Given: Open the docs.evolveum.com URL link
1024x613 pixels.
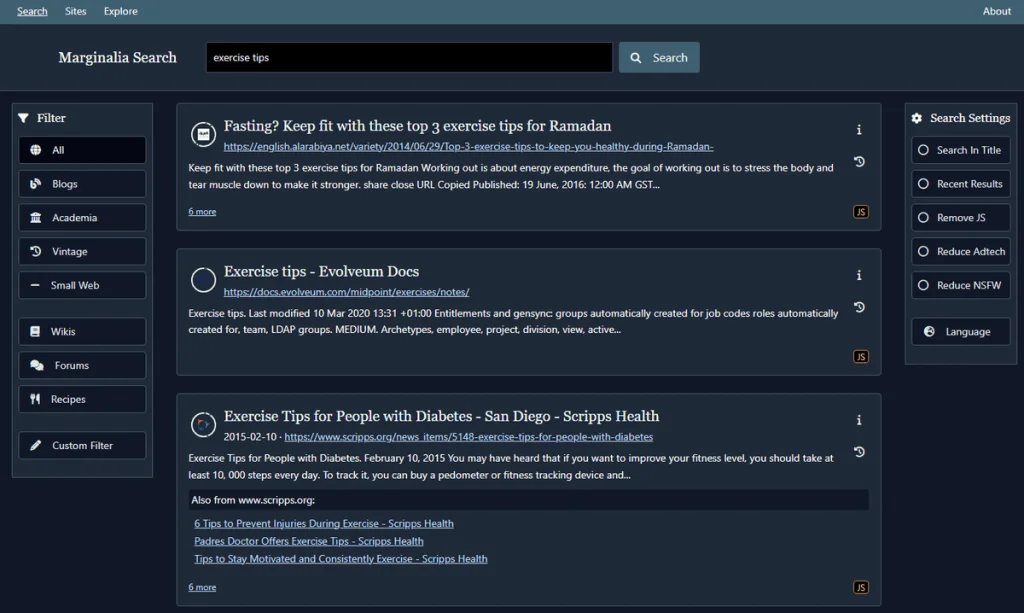Looking at the screenshot, I should (346, 292).
